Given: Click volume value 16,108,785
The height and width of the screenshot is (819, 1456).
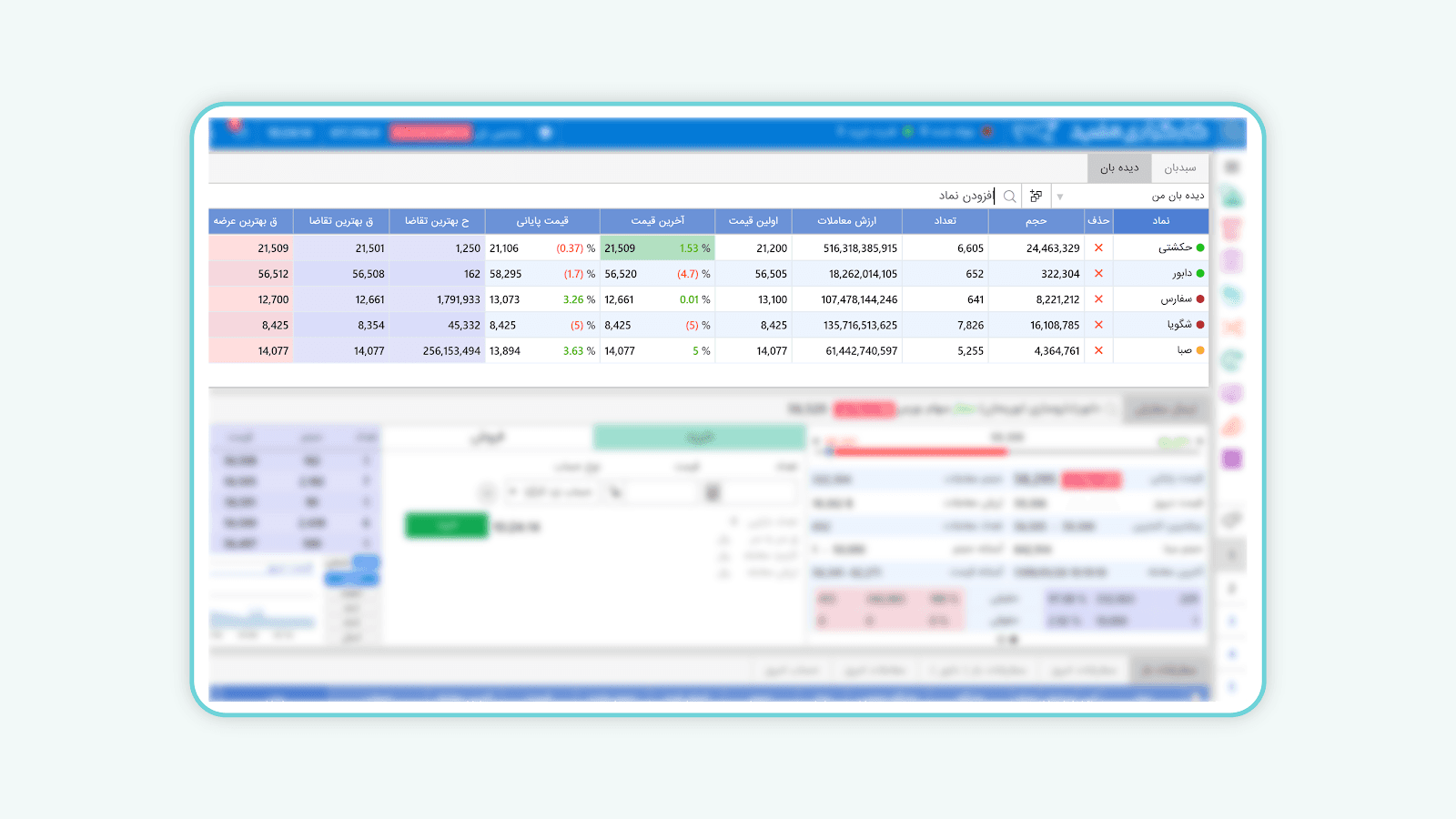Looking at the screenshot, I should pyautogui.click(x=1055, y=325).
